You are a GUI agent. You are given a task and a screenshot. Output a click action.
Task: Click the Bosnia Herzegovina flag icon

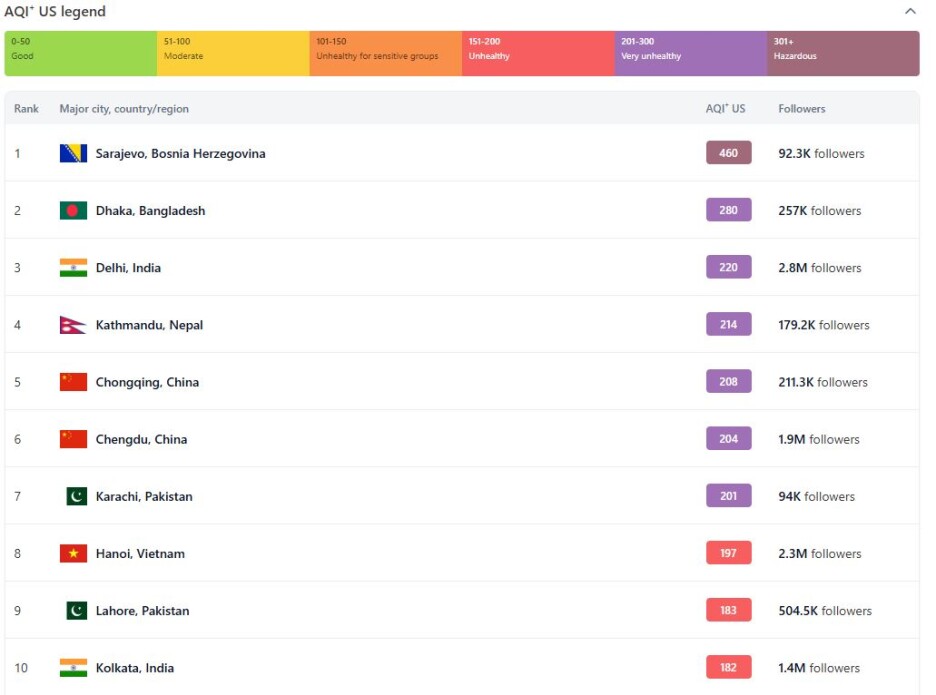coord(73,154)
